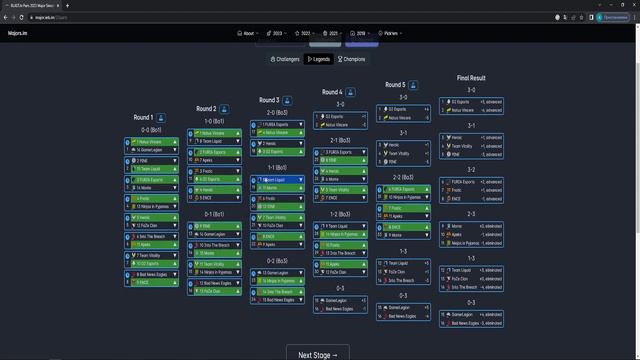The width and height of the screenshot is (640, 360).
Task: Open a new browser tab
Action: coord(67,6)
